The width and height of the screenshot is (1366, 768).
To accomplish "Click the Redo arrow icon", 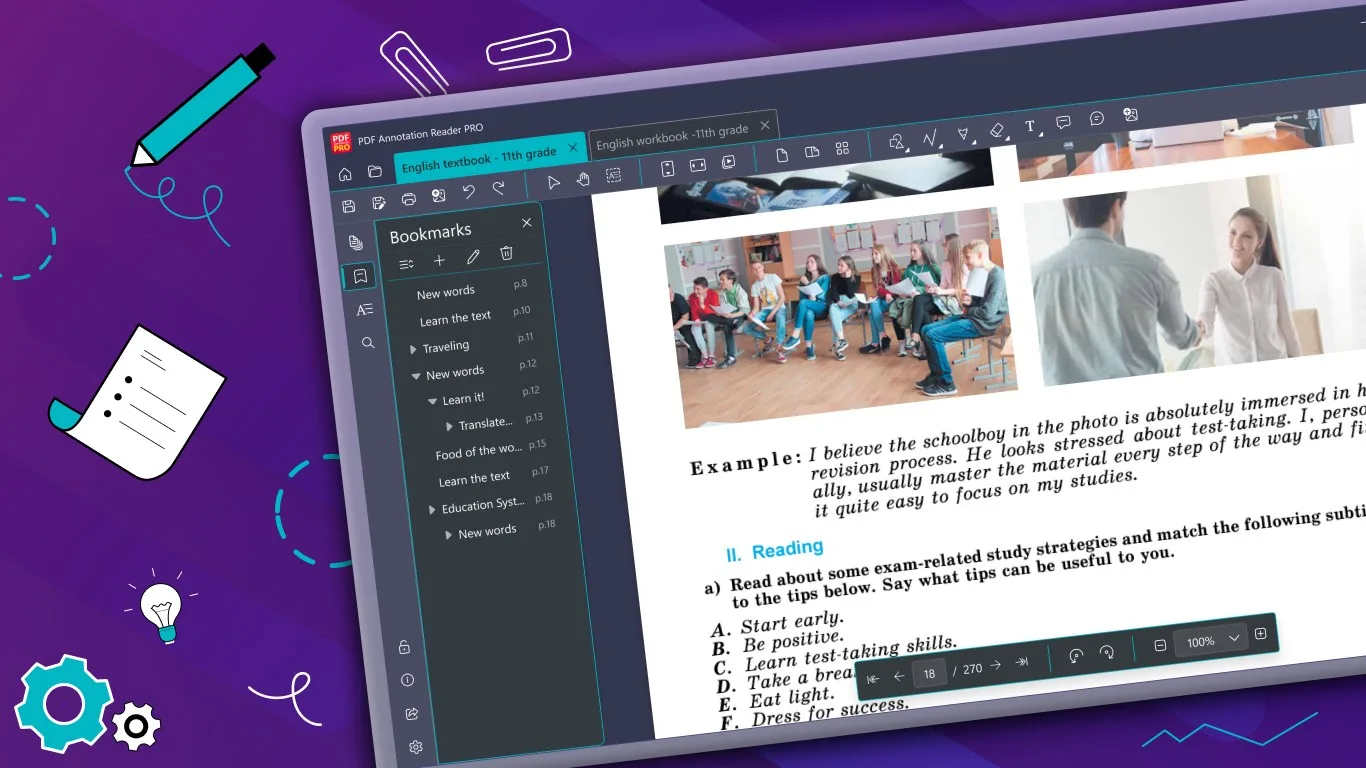I will click(x=498, y=188).
